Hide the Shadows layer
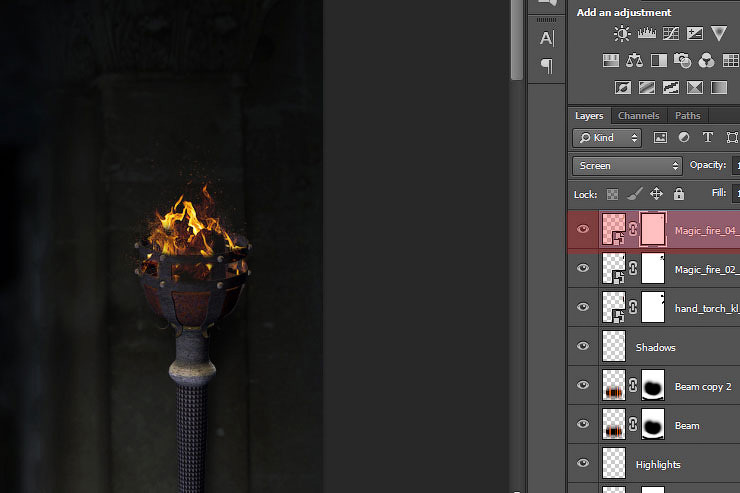This screenshot has height=493, width=740. click(583, 347)
